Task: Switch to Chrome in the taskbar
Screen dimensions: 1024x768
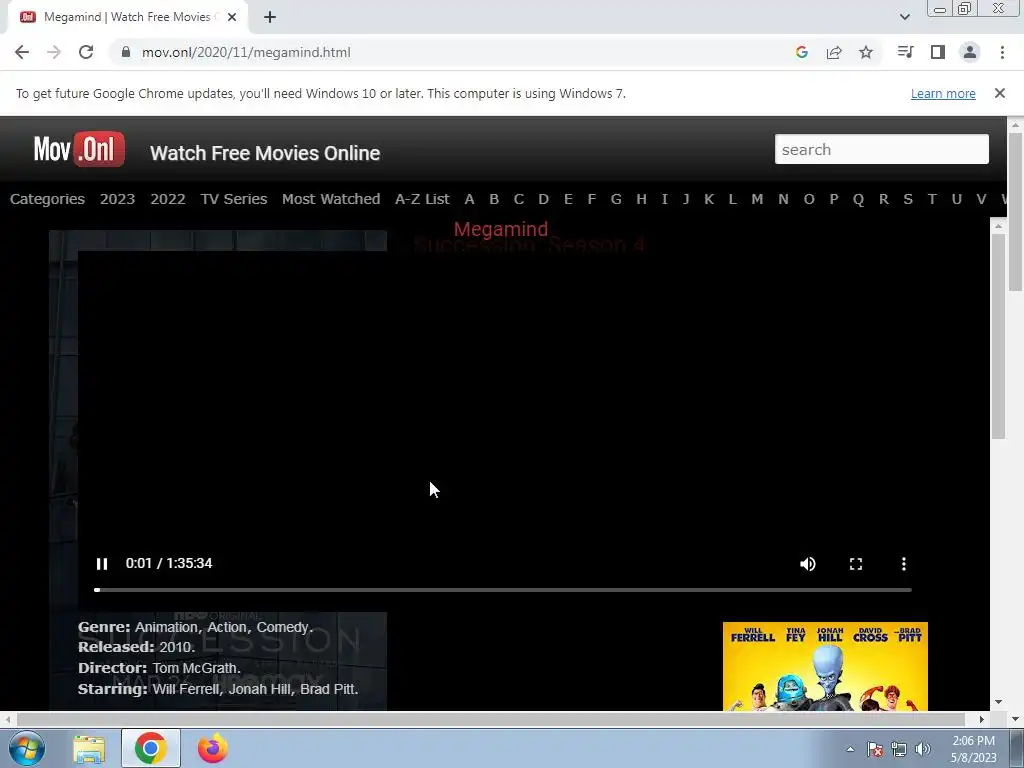Action: coord(151,748)
